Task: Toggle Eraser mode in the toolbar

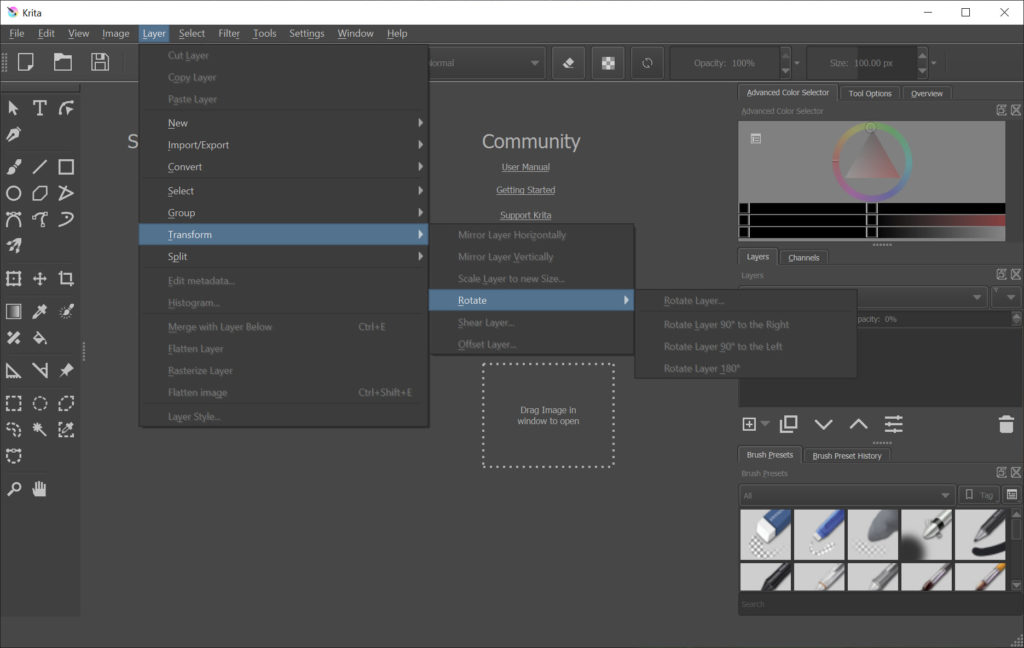Action: point(568,63)
